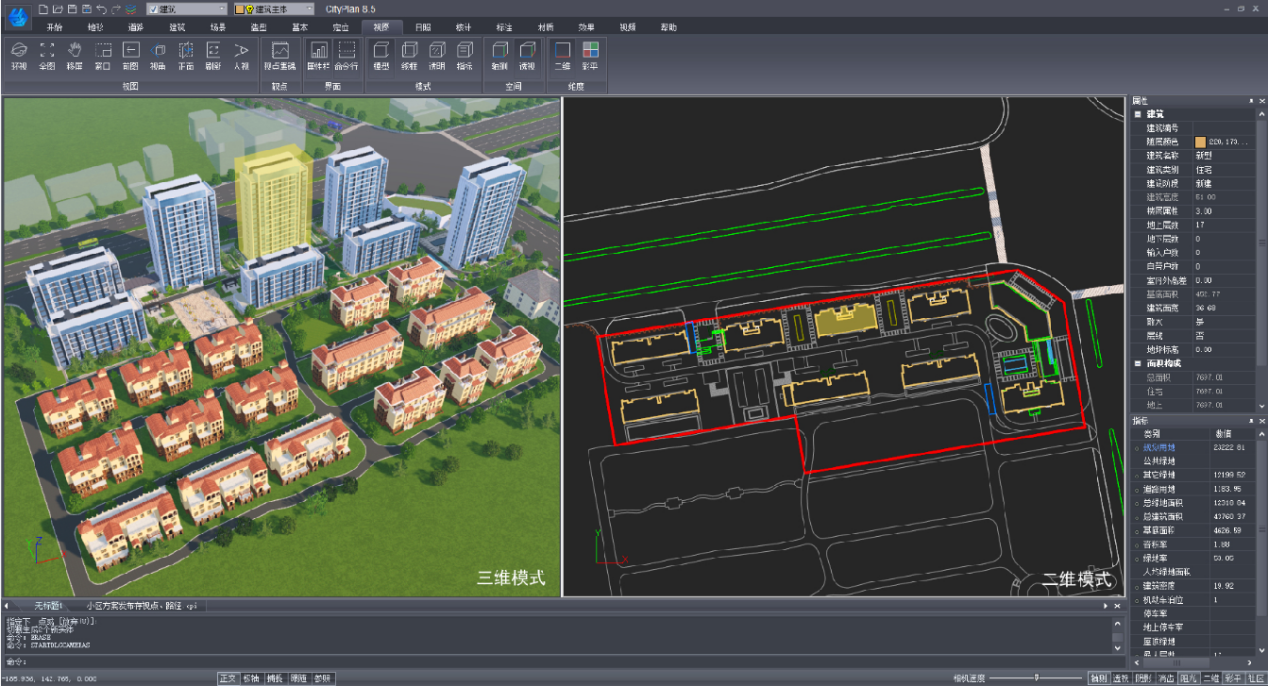Click the 捕捉 snap button
This screenshot has width=1268, height=686.
[x=275, y=679]
